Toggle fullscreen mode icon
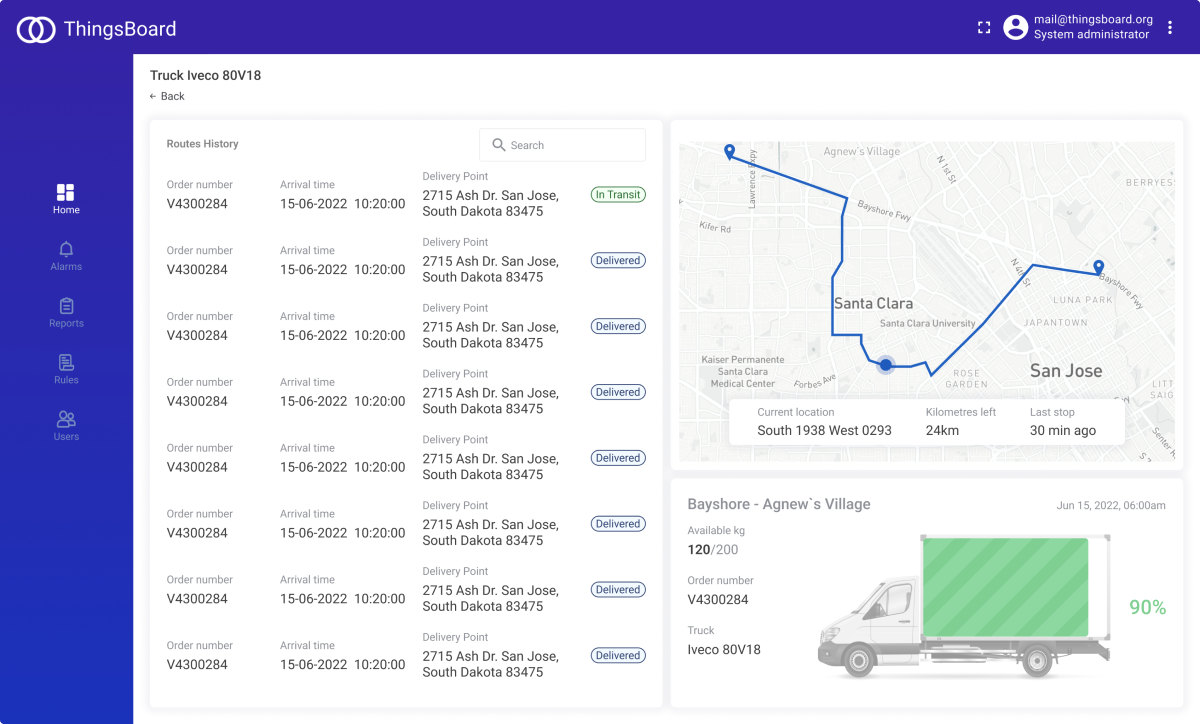Image resolution: width=1200 pixels, height=724 pixels. (984, 28)
